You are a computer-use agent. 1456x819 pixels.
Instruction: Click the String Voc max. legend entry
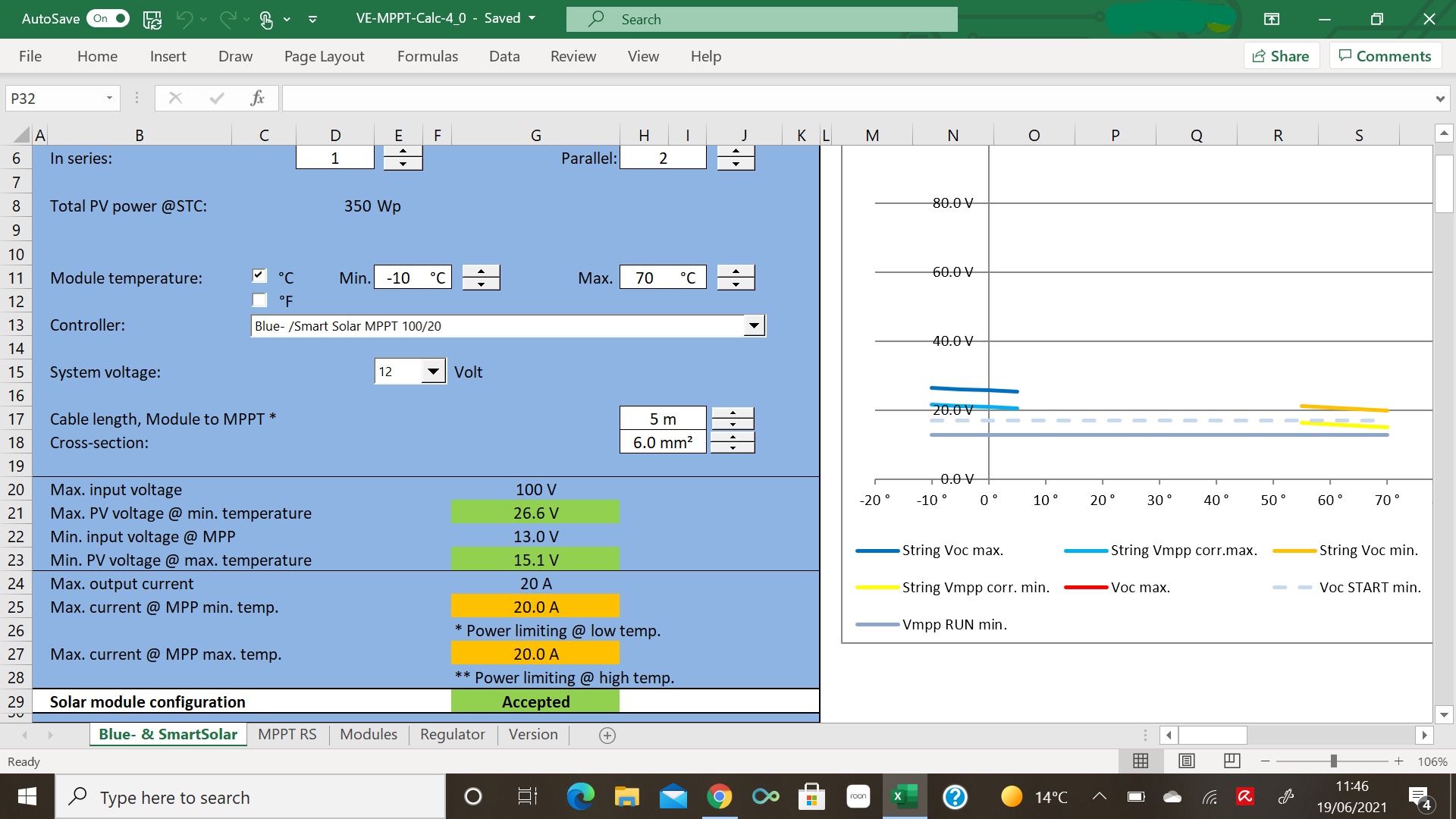point(930,551)
